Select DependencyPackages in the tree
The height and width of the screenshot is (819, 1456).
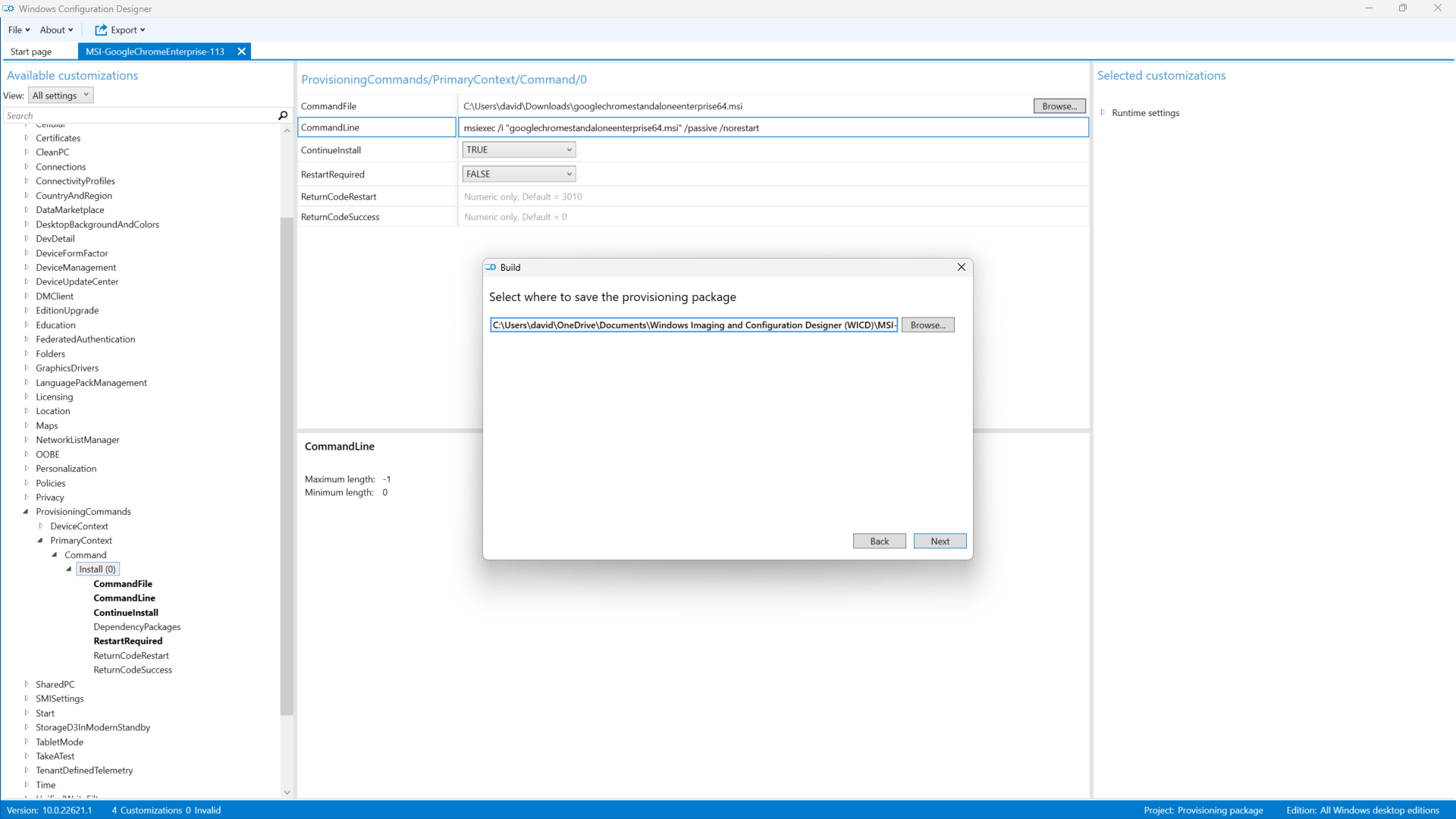point(137,627)
